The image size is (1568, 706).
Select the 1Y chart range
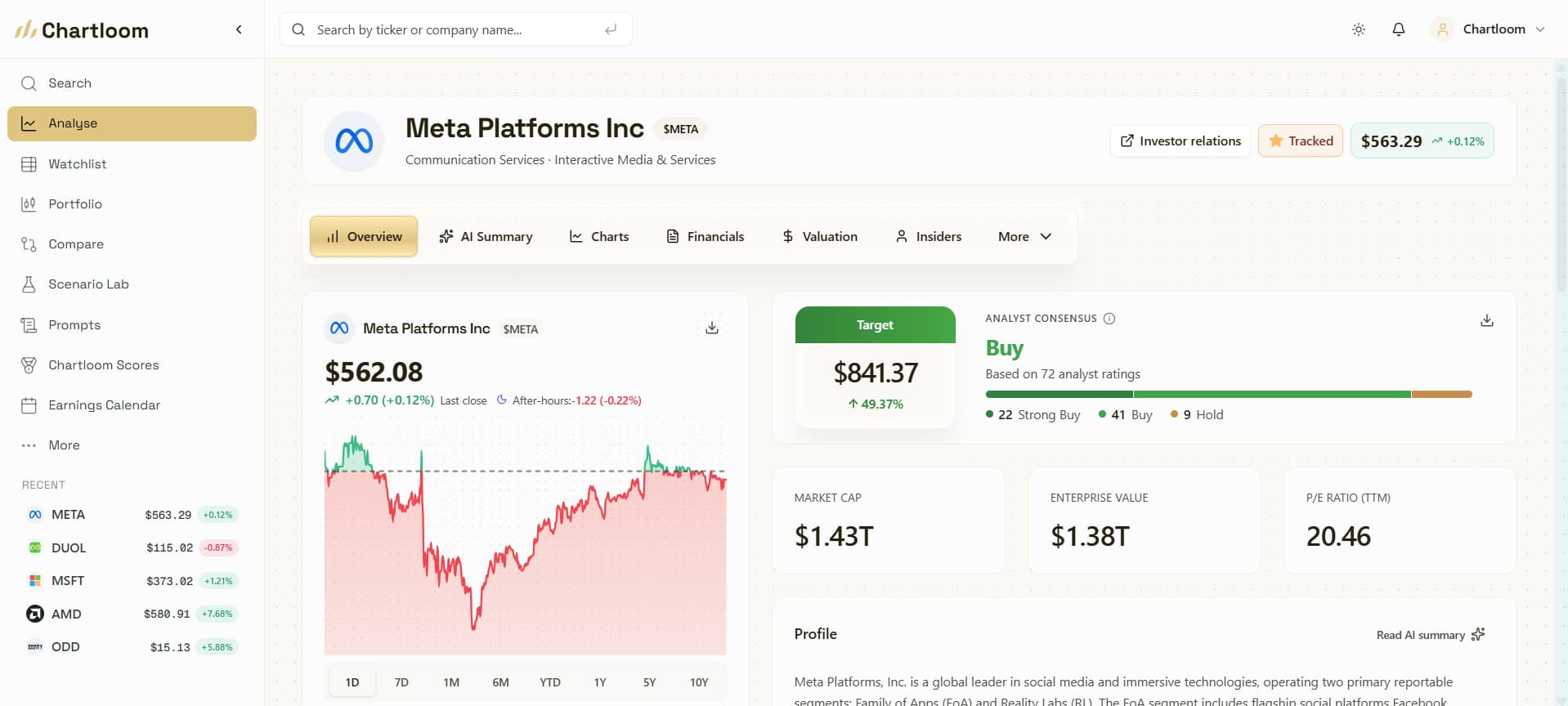600,682
